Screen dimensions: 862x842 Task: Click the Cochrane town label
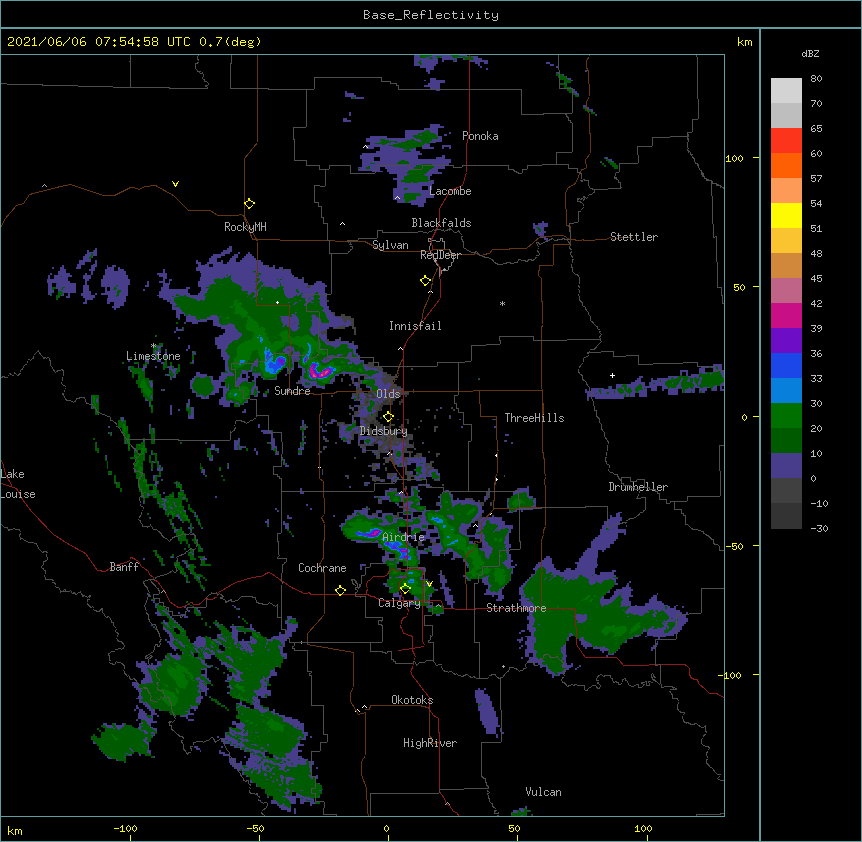(322, 568)
